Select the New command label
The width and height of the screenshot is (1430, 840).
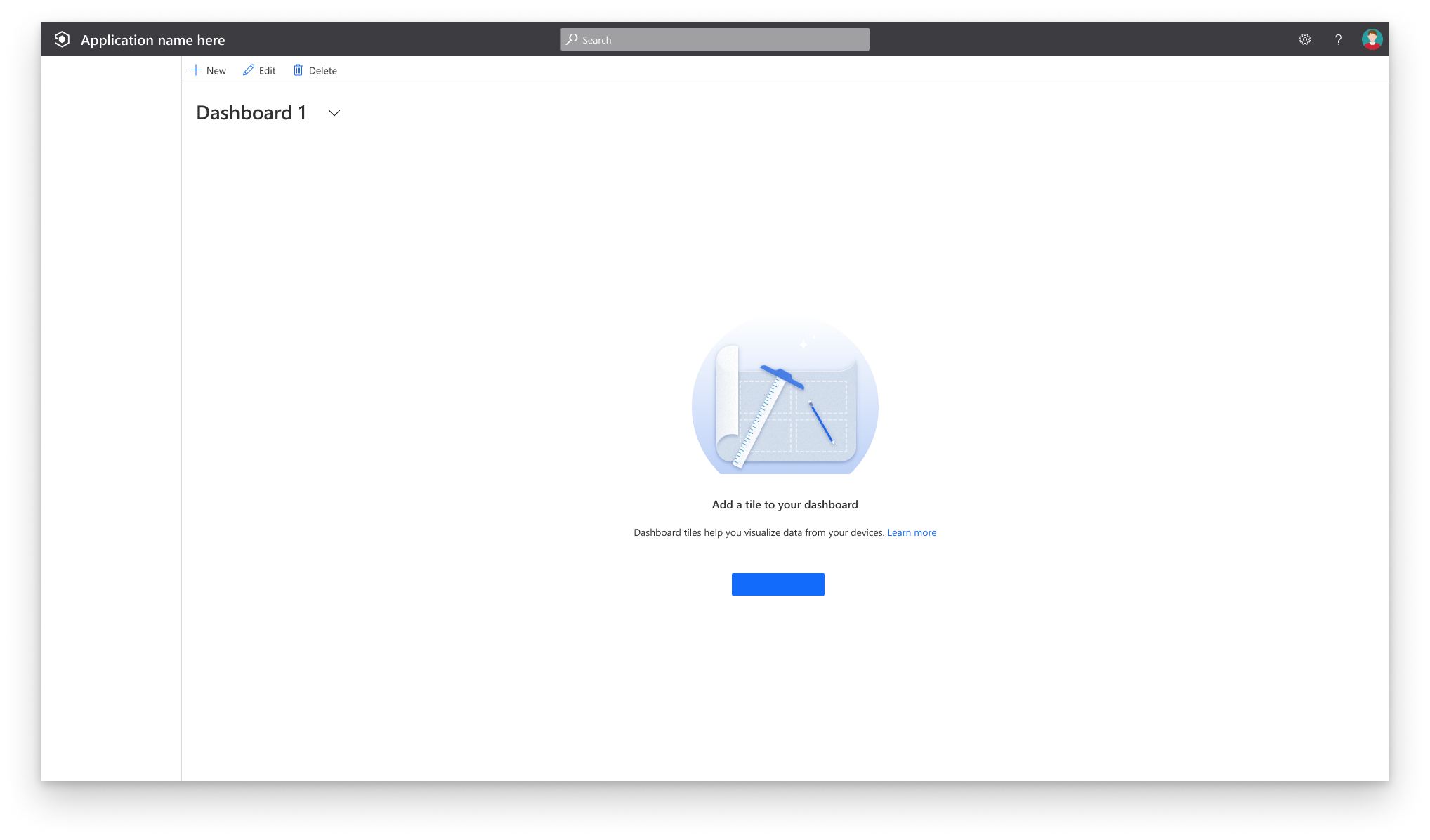point(216,71)
